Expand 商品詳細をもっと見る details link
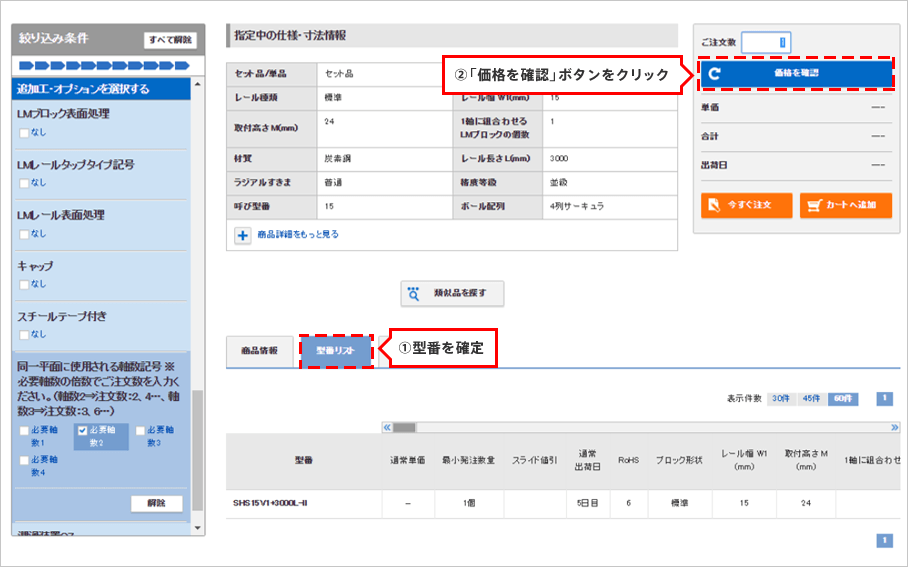Viewport: 908px width, 568px height. click(298, 235)
